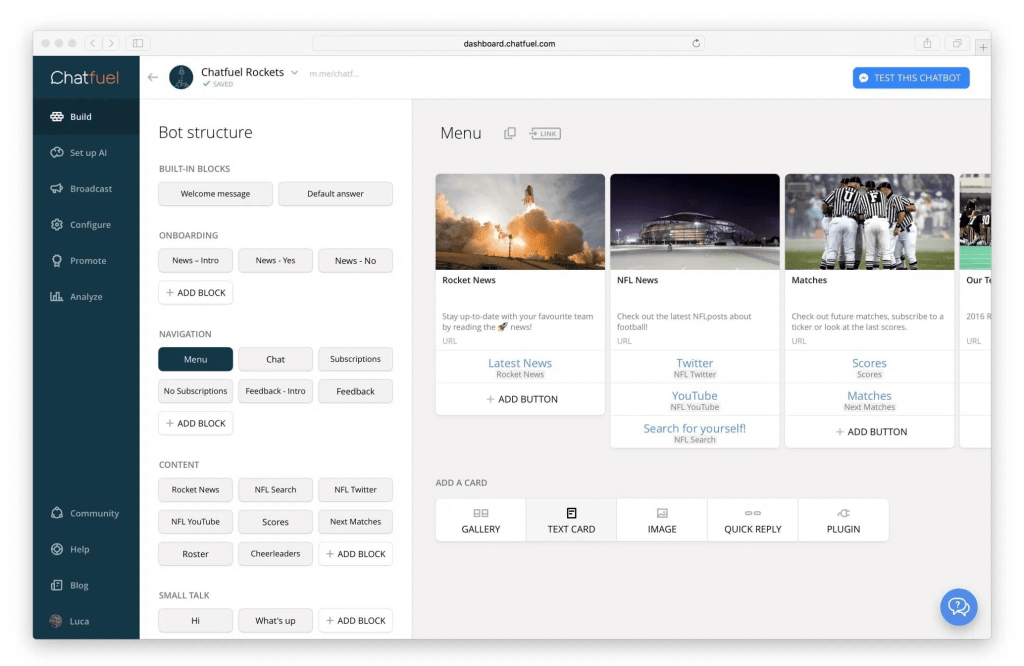1024x666 pixels.
Task: Select the Menu navigation block
Action: 195,359
